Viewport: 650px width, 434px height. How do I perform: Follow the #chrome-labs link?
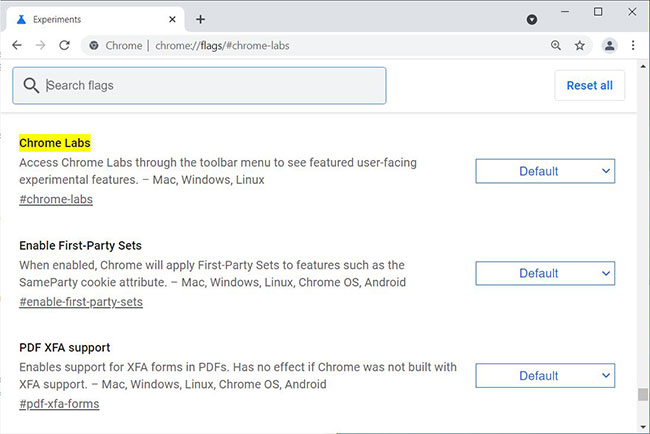click(x=56, y=199)
